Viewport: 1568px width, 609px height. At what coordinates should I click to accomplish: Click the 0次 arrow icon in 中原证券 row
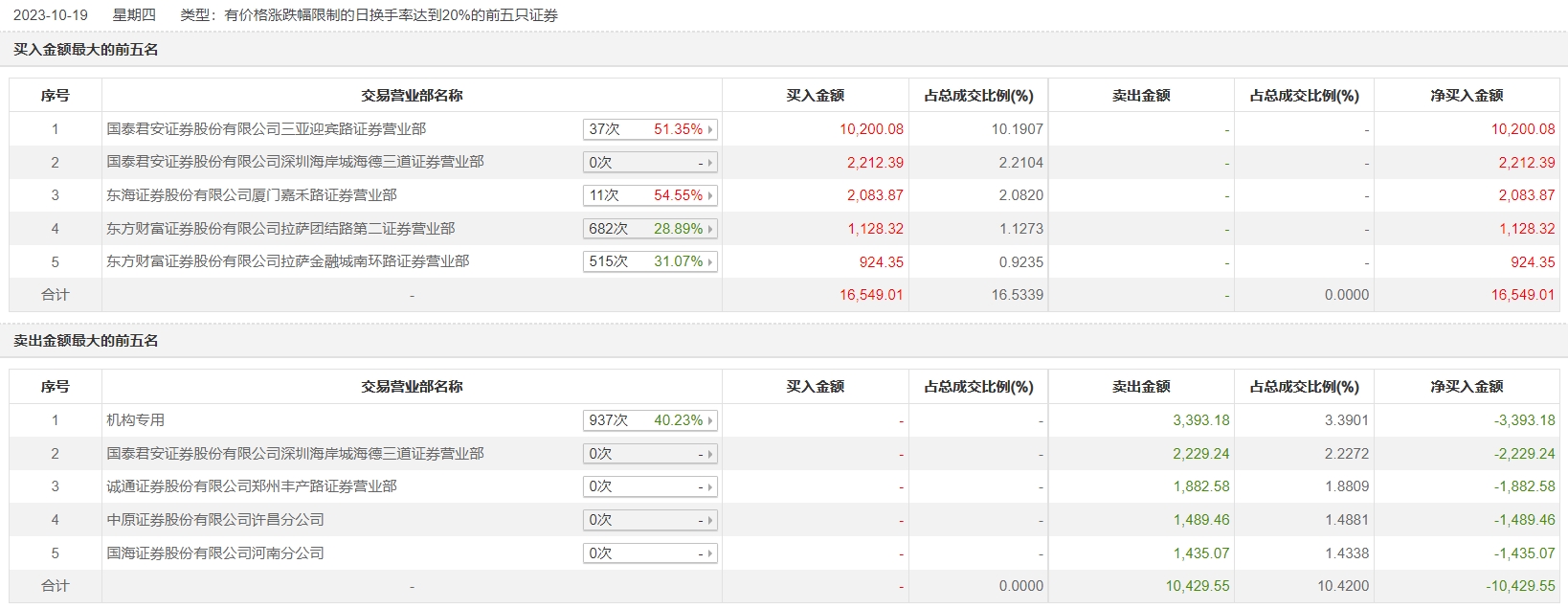[x=710, y=520]
